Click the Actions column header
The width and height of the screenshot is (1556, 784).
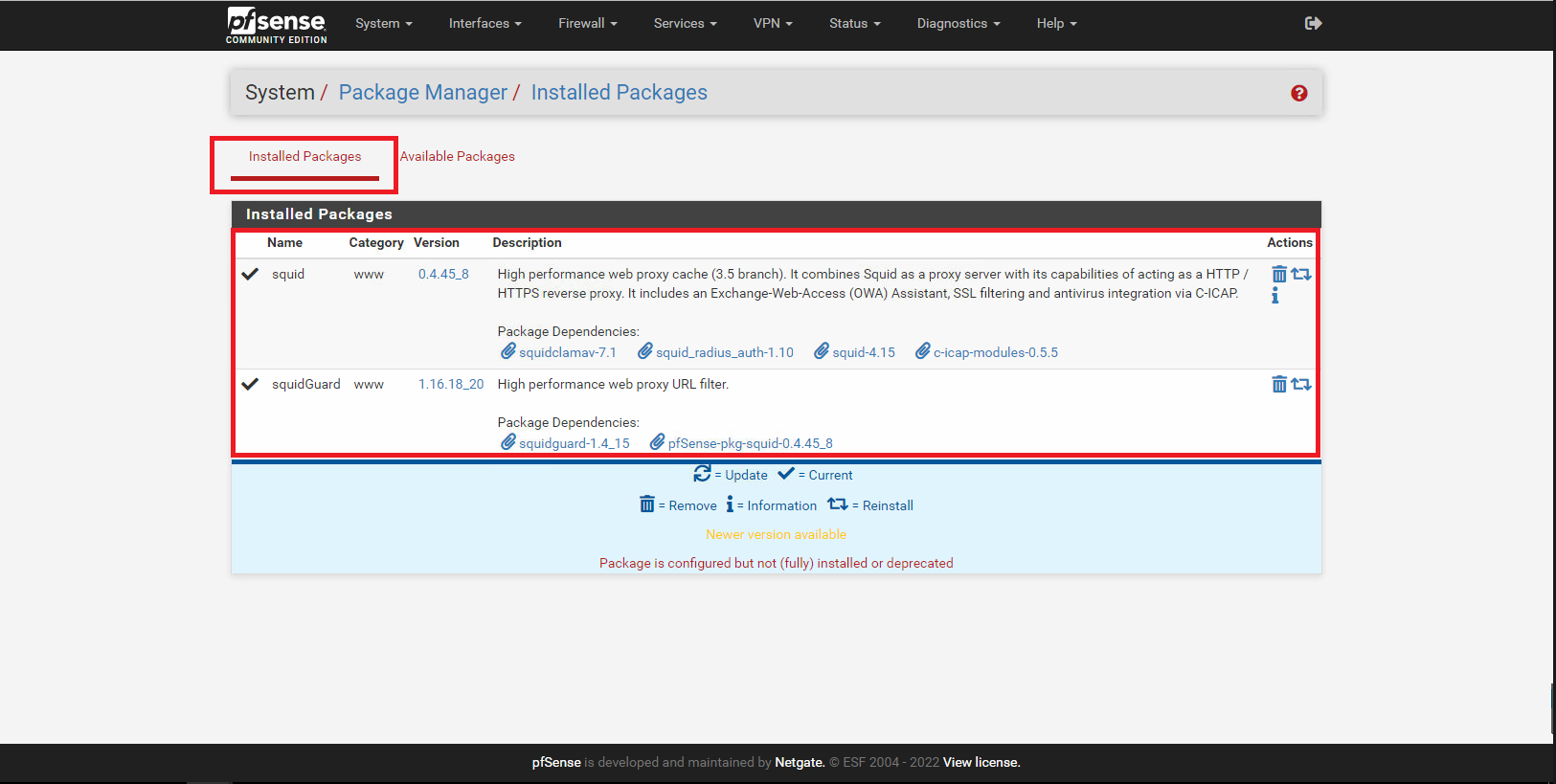(x=1290, y=242)
